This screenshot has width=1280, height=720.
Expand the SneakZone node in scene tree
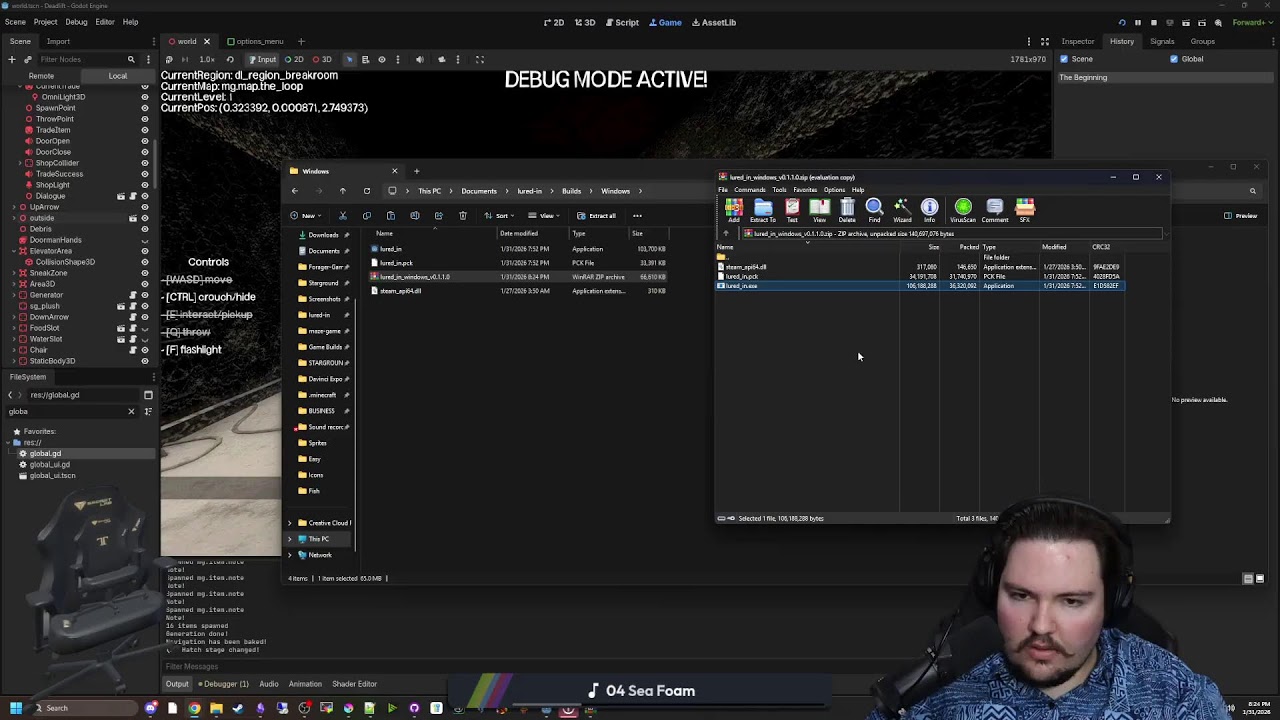coord(12,273)
